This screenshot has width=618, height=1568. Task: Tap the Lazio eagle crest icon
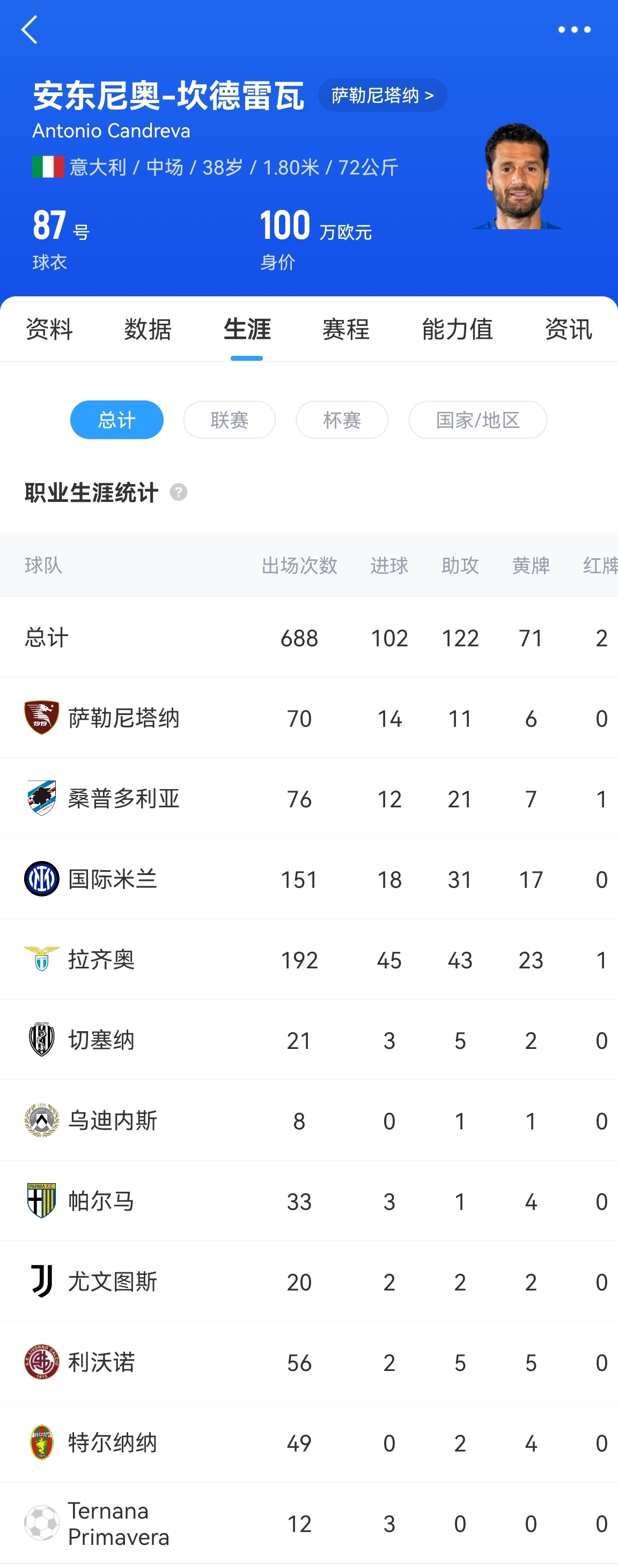(x=41, y=959)
